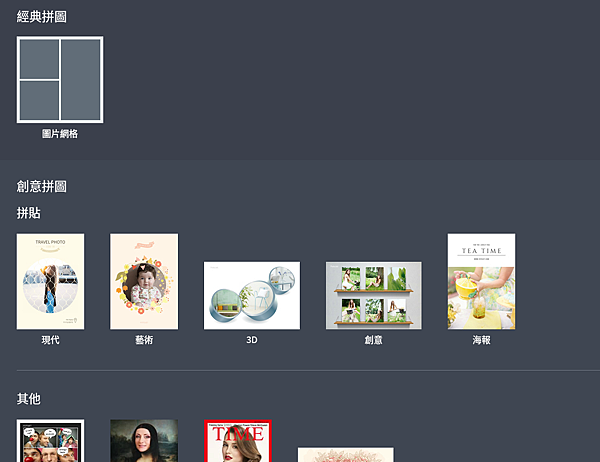Image resolution: width=600 pixels, height=462 pixels.
Task: Select the 圖片網格 grid layout thumbnail
Action: pyautogui.click(x=60, y=80)
